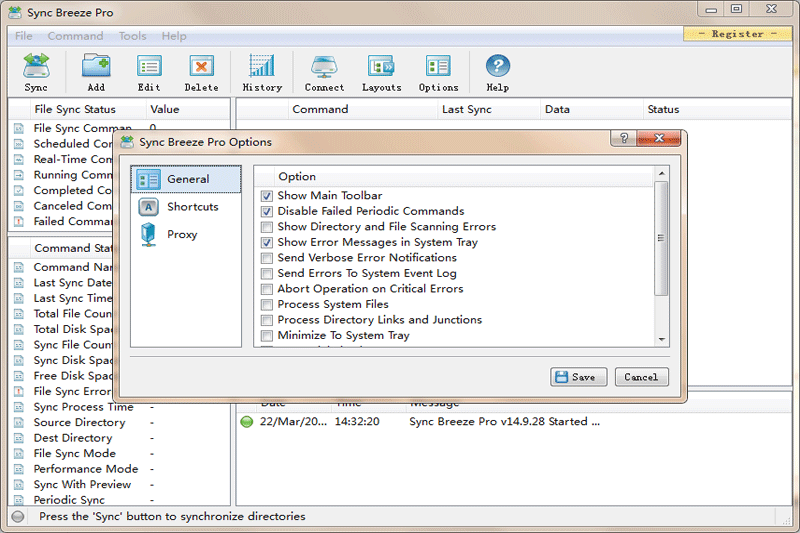The width and height of the screenshot is (800, 533).
Task: Open the Tools menu
Action: (133, 36)
